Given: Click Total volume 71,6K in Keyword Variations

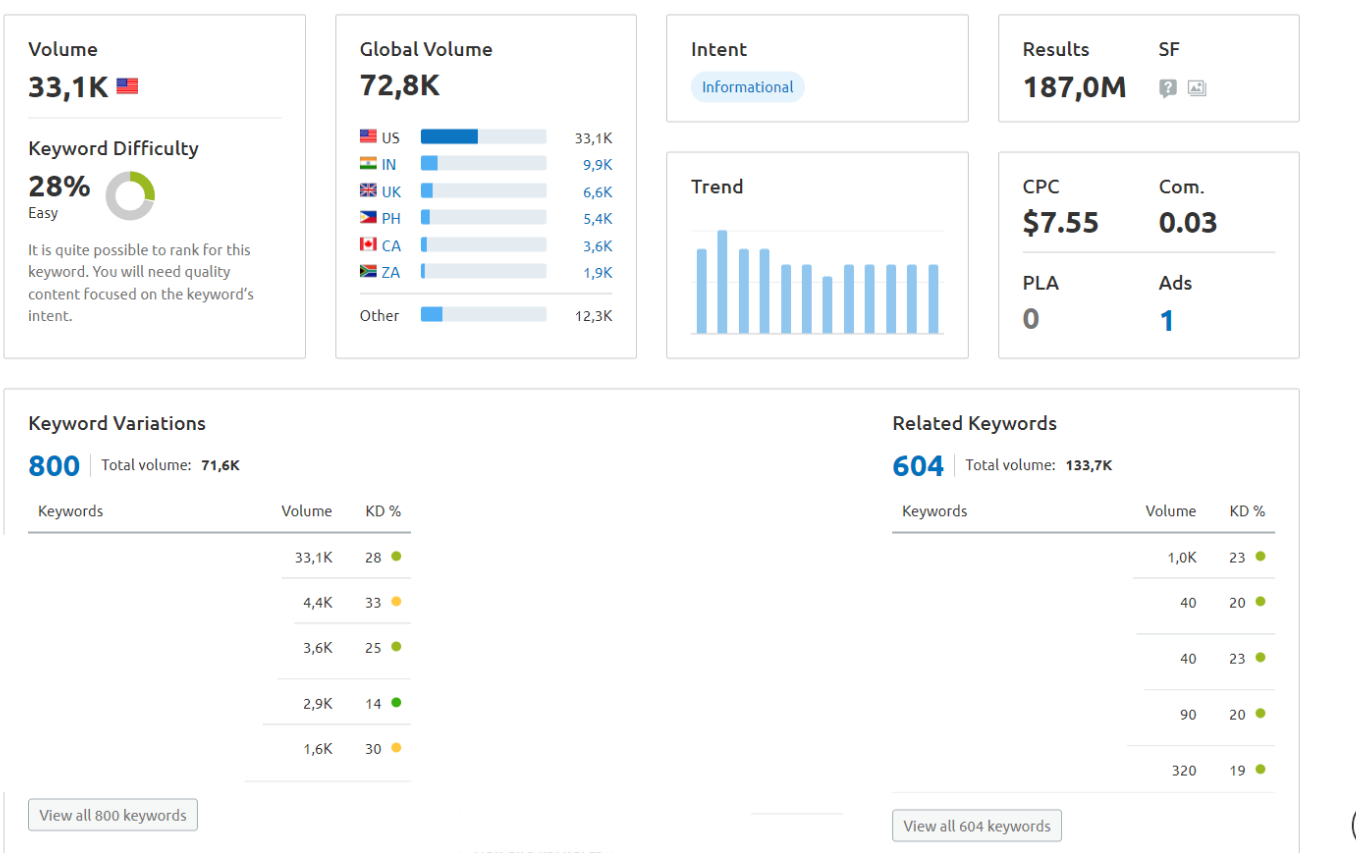Looking at the screenshot, I should [x=170, y=465].
